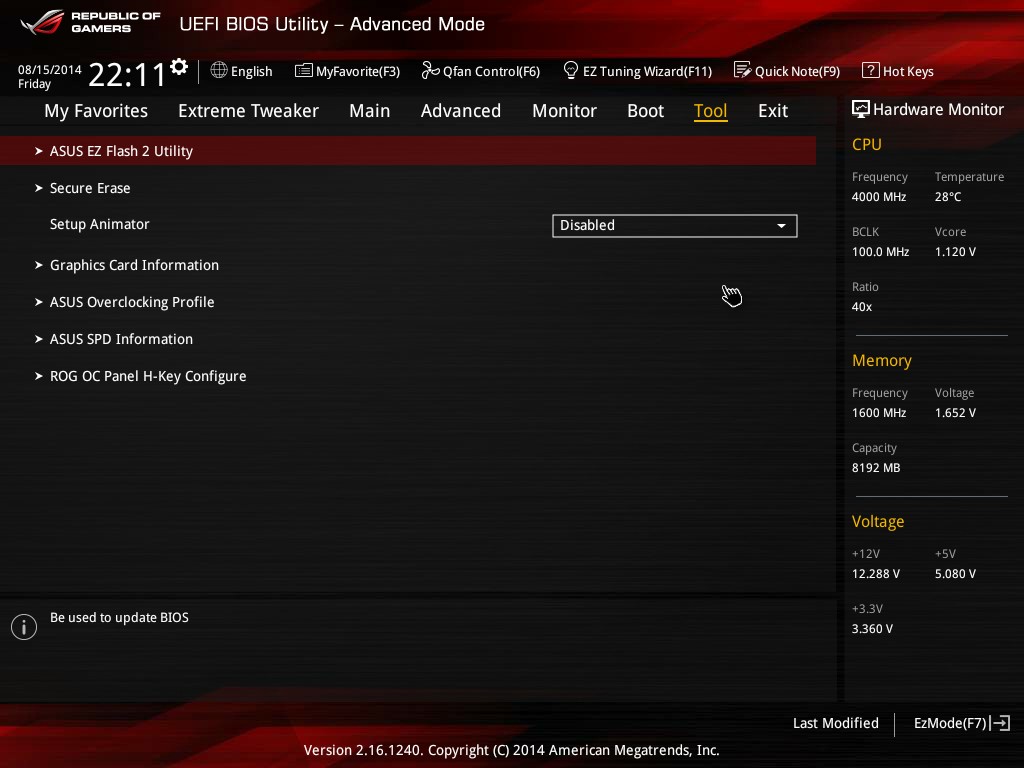1024x768 pixels.
Task: Click the Vcore value 1.120 V
Action: (x=955, y=251)
